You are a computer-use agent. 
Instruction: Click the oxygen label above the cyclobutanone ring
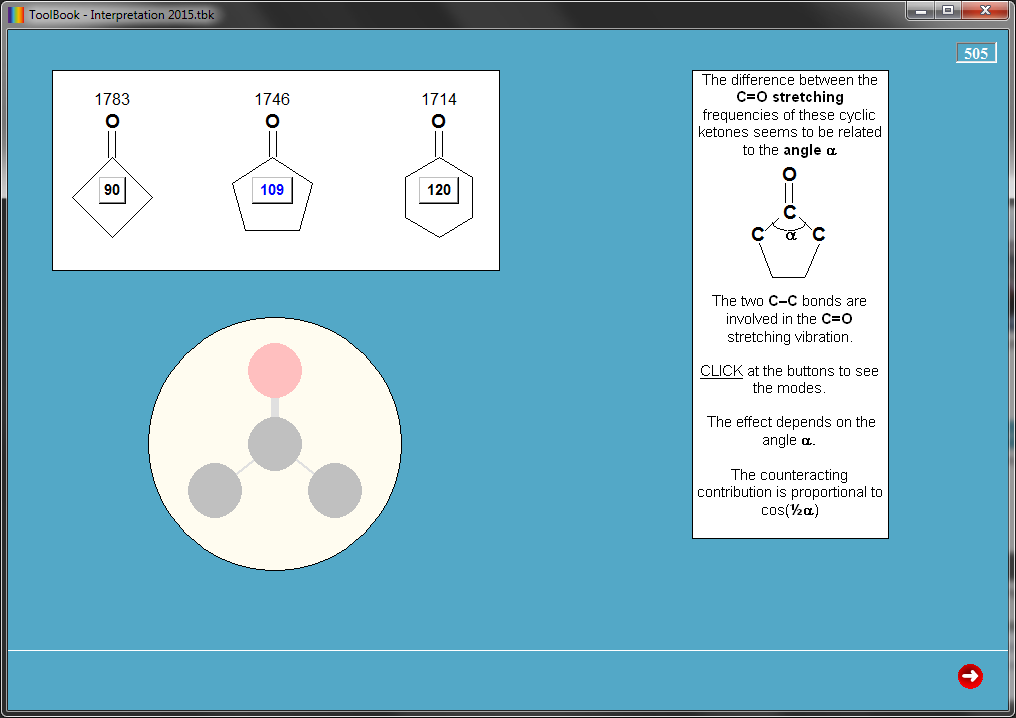112,122
